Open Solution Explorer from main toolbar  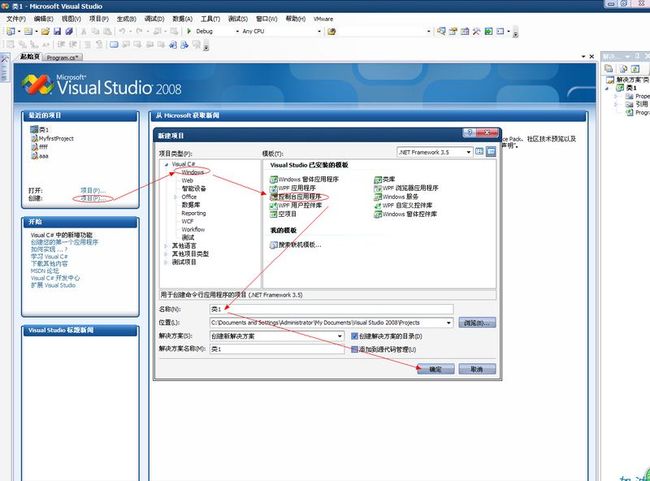[441, 31]
